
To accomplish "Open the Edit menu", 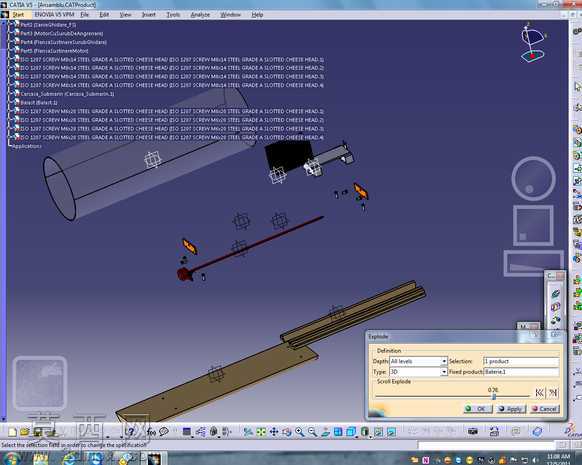I will pos(104,14).
